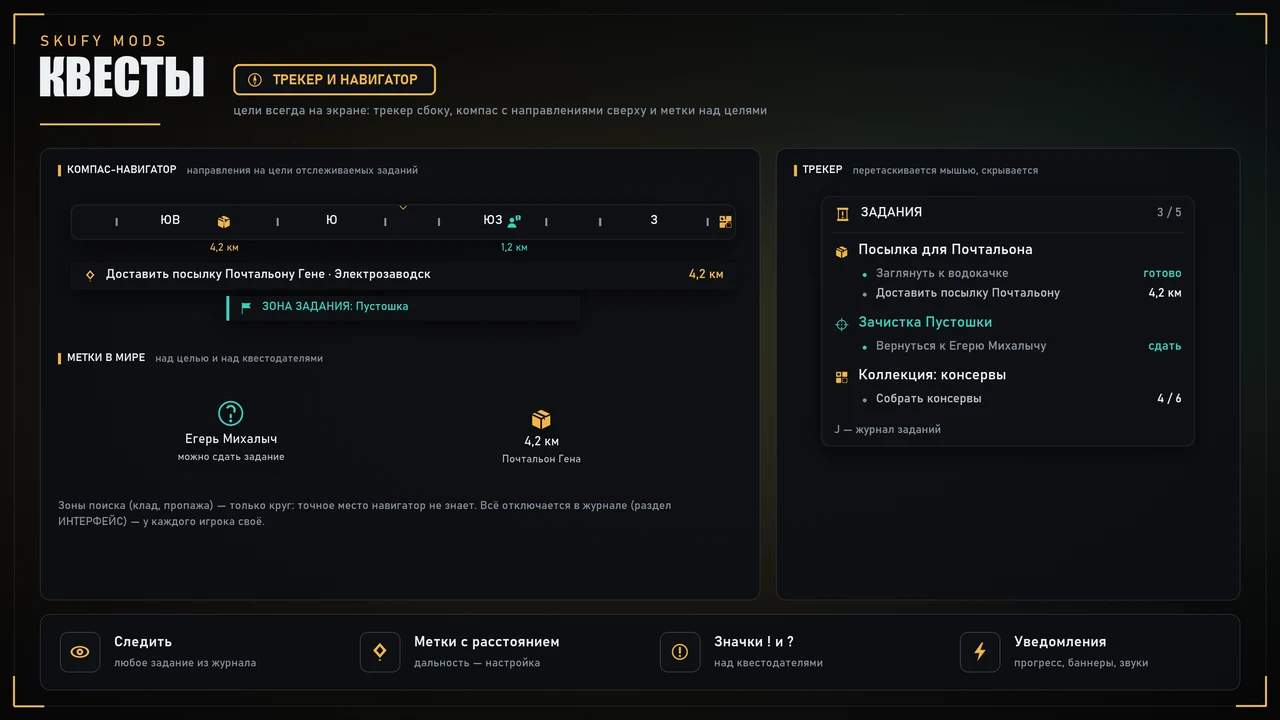Click the icon beside the ЗАДАНИЯ tracker header
The width and height of the screenshot is (1280, 720).
point(842,213)
